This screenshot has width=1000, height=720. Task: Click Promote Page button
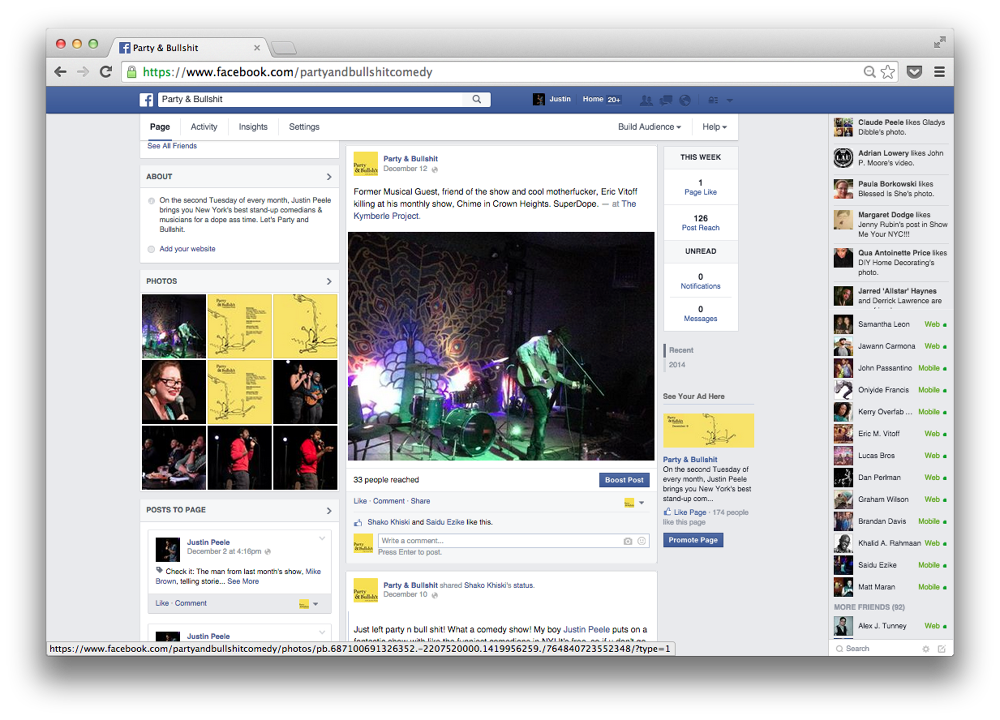pos(693,540)
